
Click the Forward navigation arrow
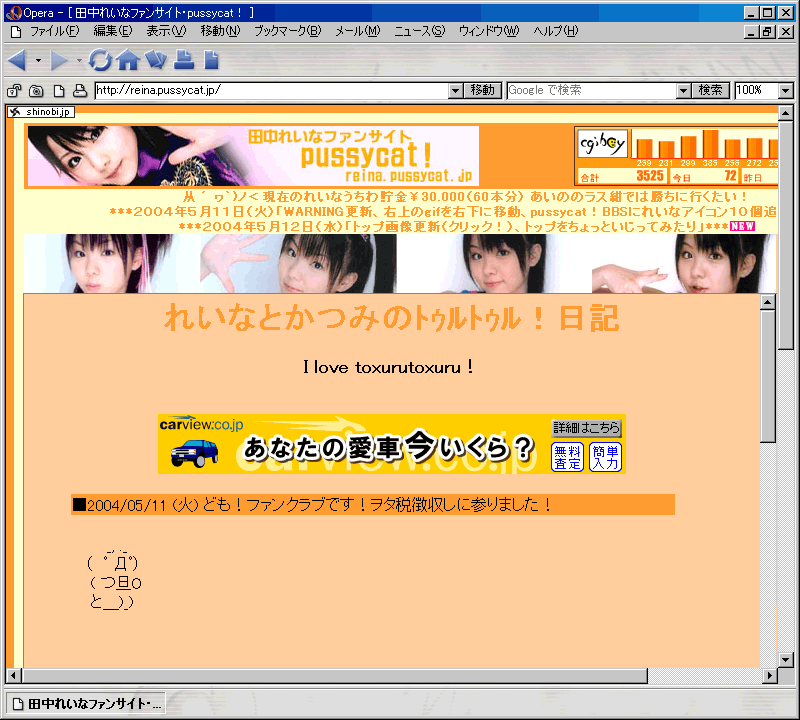(x=59, y=60)
